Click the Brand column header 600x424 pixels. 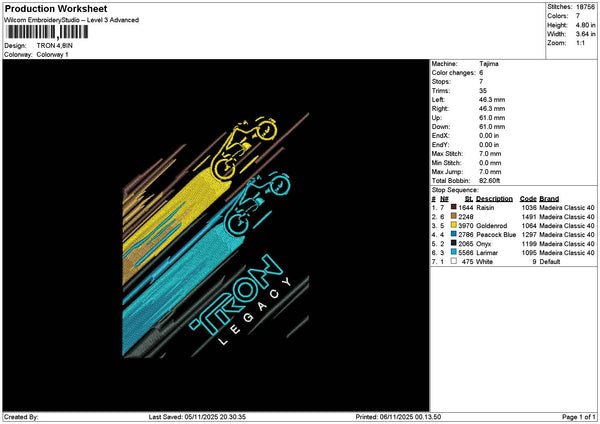tap(549, 199)
